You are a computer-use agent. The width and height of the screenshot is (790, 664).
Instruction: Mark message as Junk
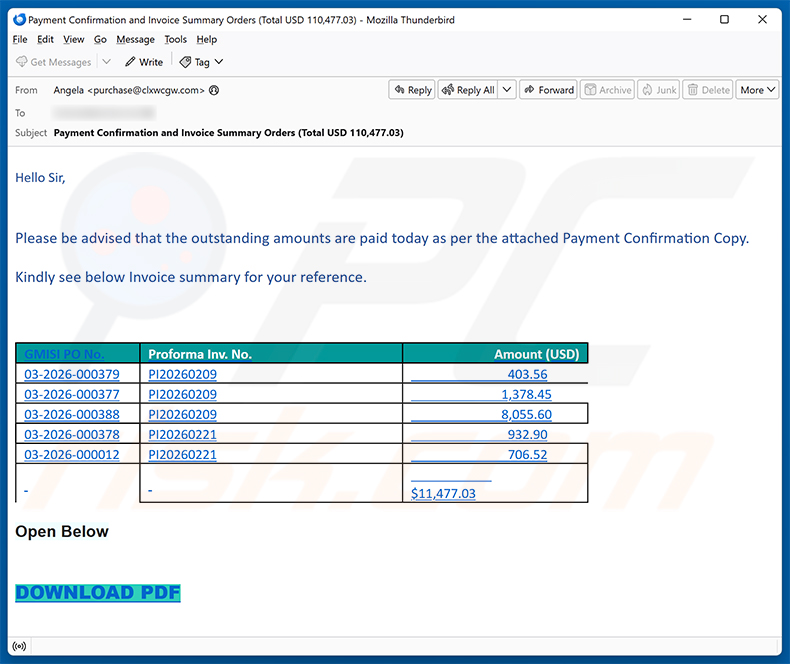[659, 90]
